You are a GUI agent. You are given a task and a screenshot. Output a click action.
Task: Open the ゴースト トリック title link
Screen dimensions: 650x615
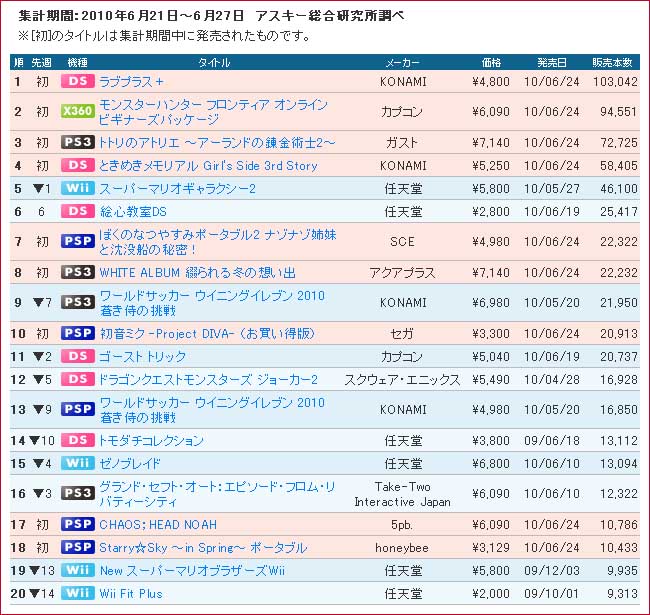click(x=142, y=356)
